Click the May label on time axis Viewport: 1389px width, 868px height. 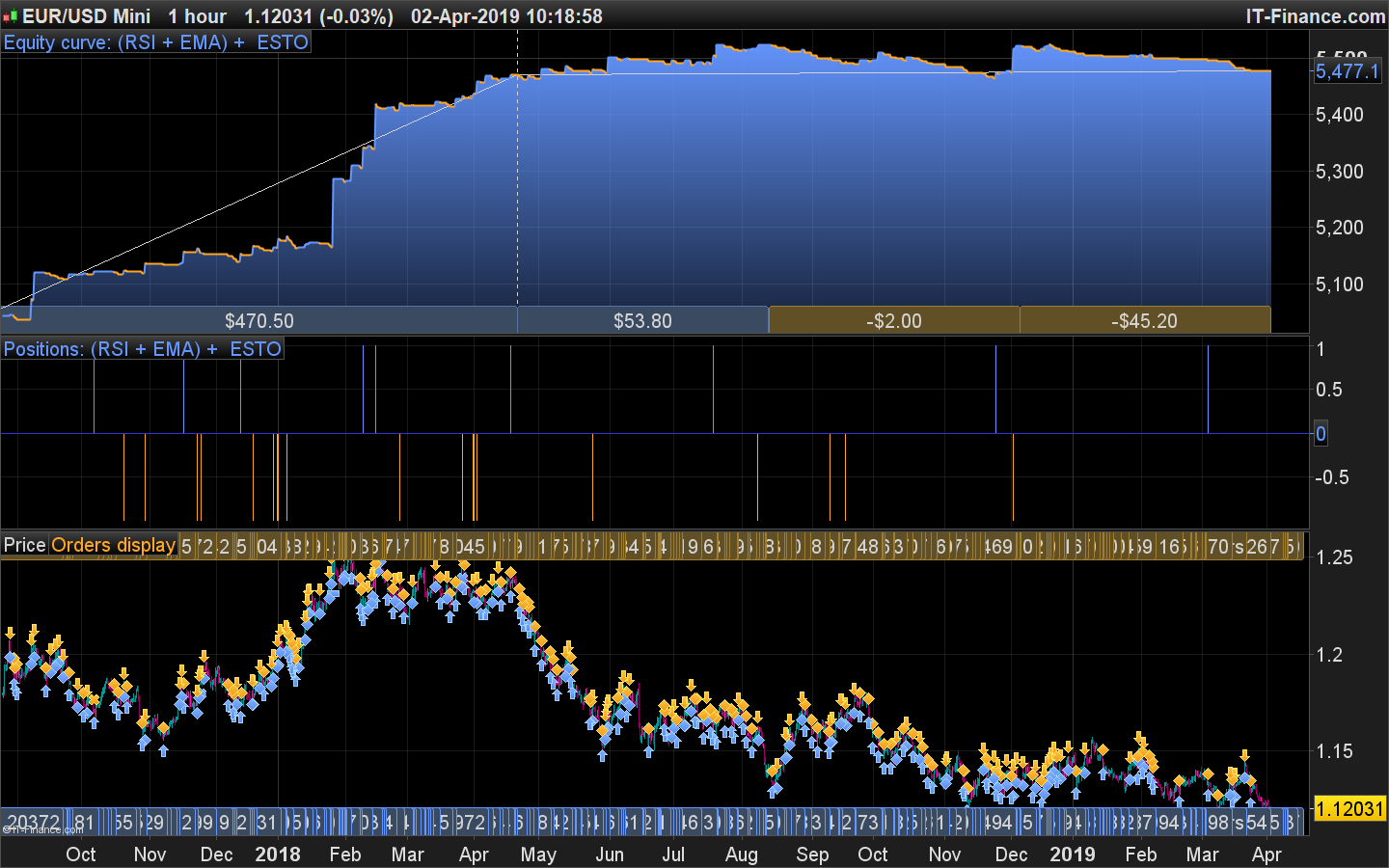538,854
